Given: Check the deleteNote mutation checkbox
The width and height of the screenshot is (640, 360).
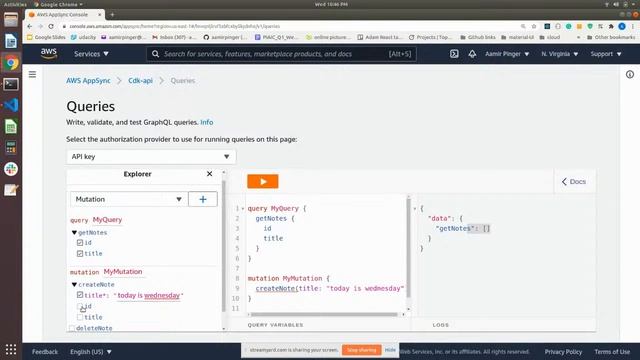Looking at the screenshot, I should [72, 328].
